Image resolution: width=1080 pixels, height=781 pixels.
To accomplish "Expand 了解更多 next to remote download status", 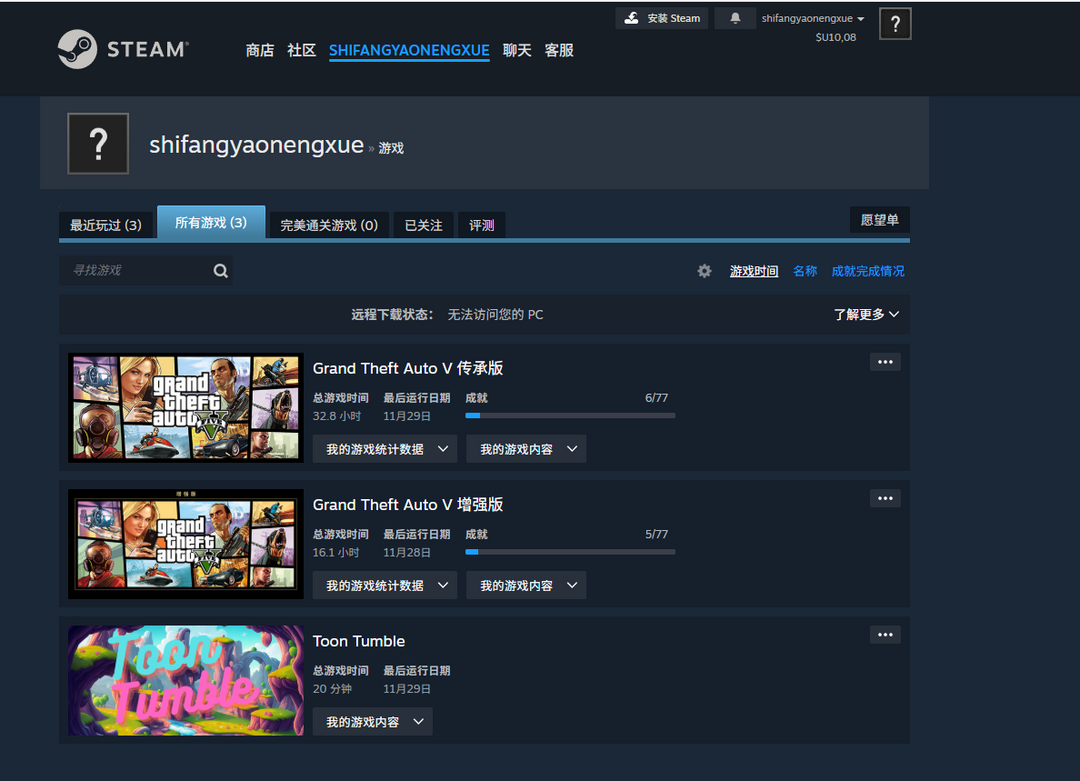I will tap(866, 314).
